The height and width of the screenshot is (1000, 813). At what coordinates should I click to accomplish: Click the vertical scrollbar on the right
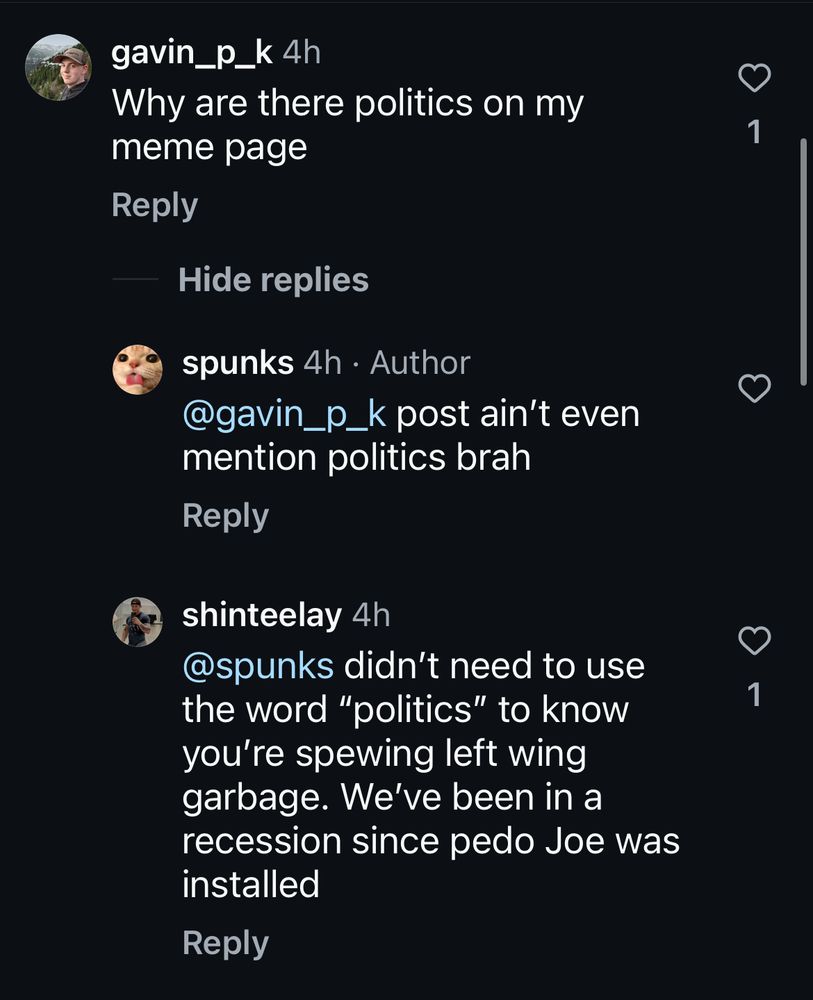803,260
